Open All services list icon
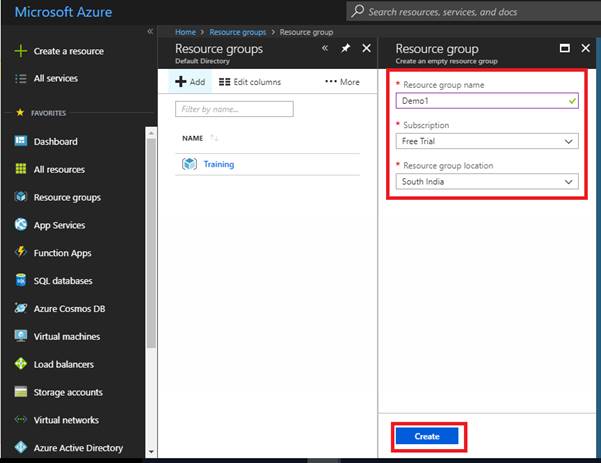Screen dimensions: 601x463 pos(20,79)
